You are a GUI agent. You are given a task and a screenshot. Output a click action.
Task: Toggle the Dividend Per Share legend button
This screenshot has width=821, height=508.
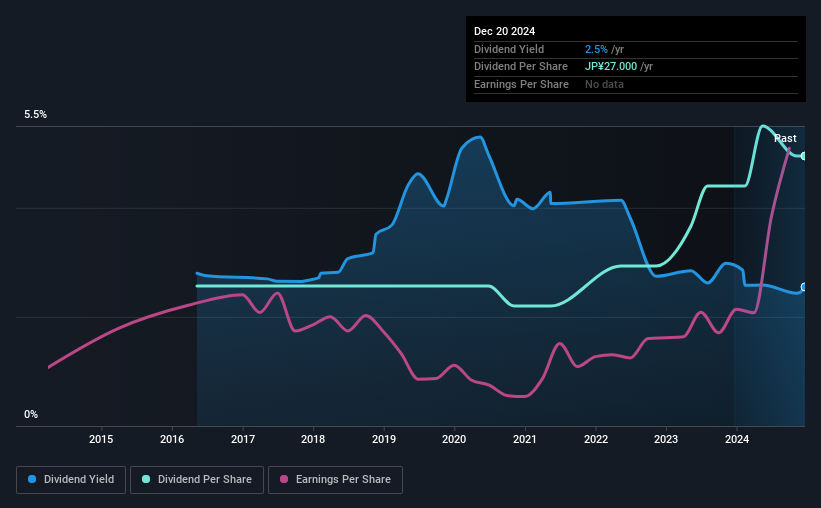click(x=197, y=480)
